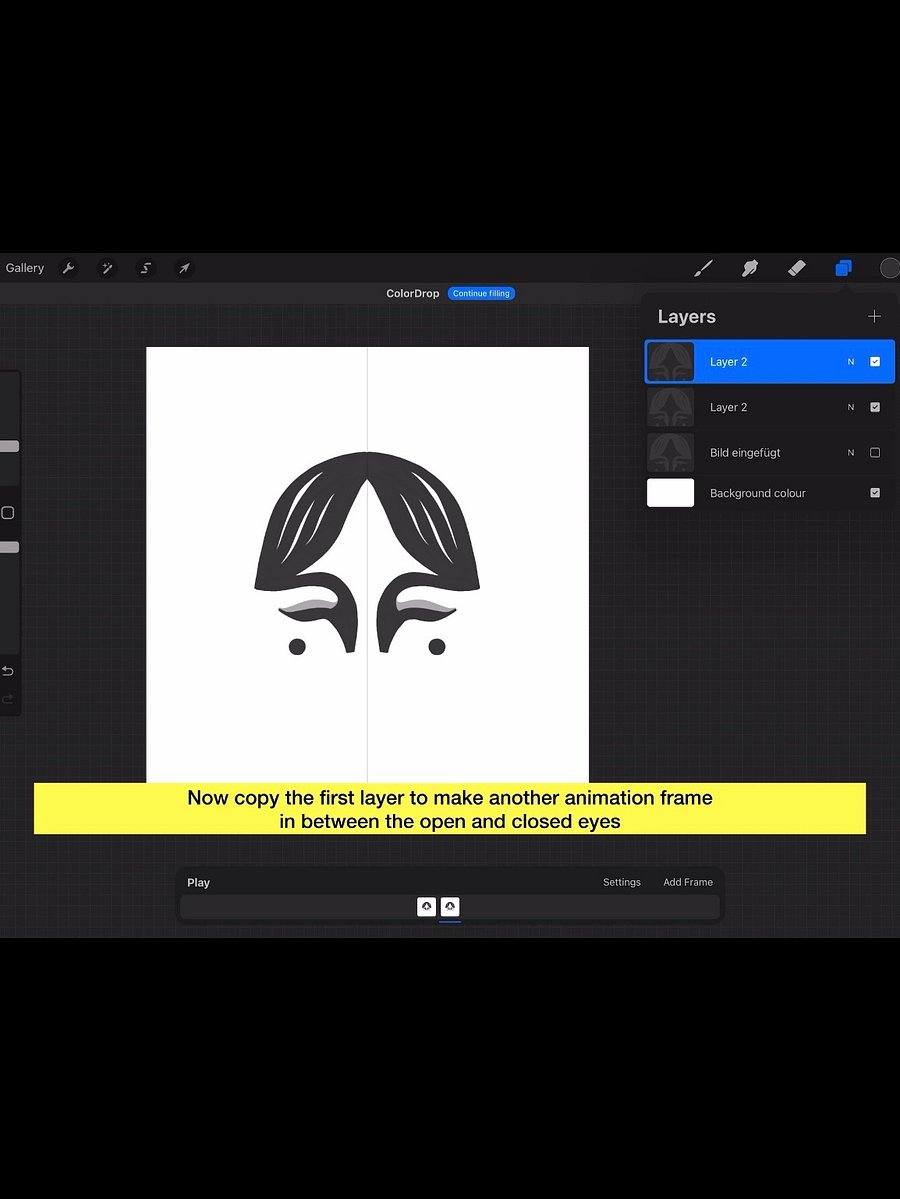Viewport: 900px width, 1199px height.
Task: Toggle visibility of selected top Layer 2
Action: [x=875, y=362]
